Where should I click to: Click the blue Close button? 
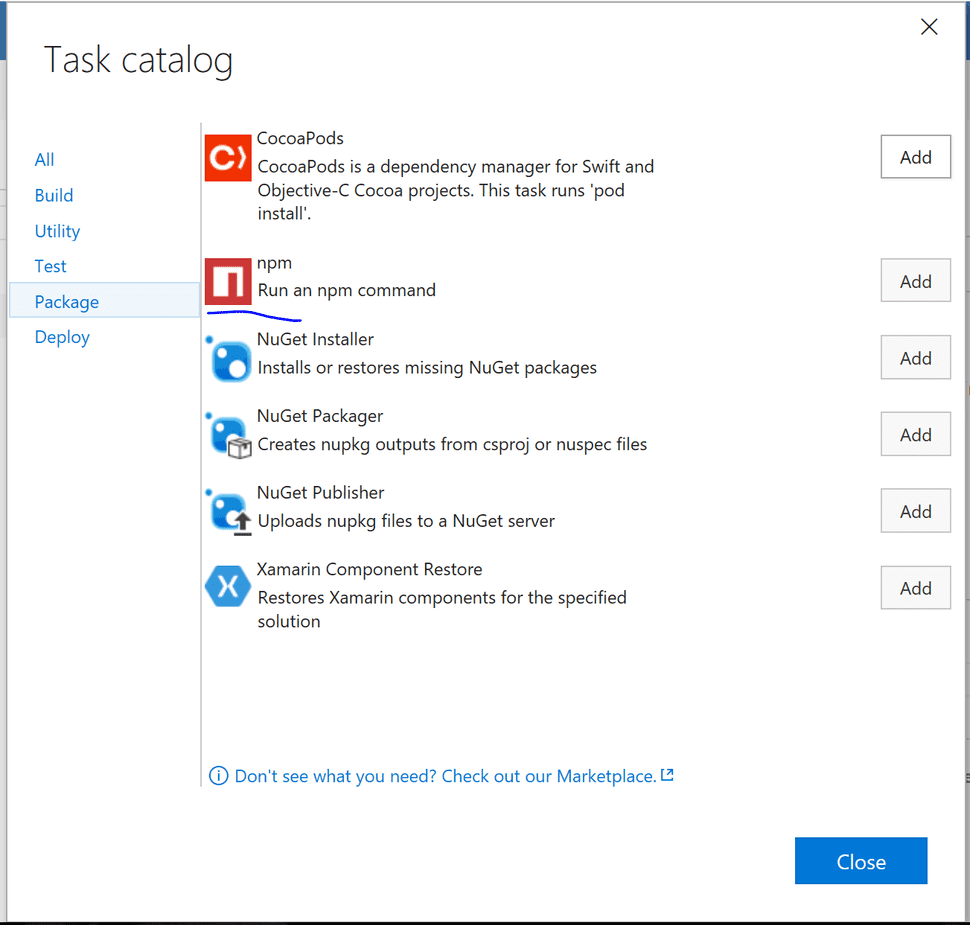tap(861, 861)
